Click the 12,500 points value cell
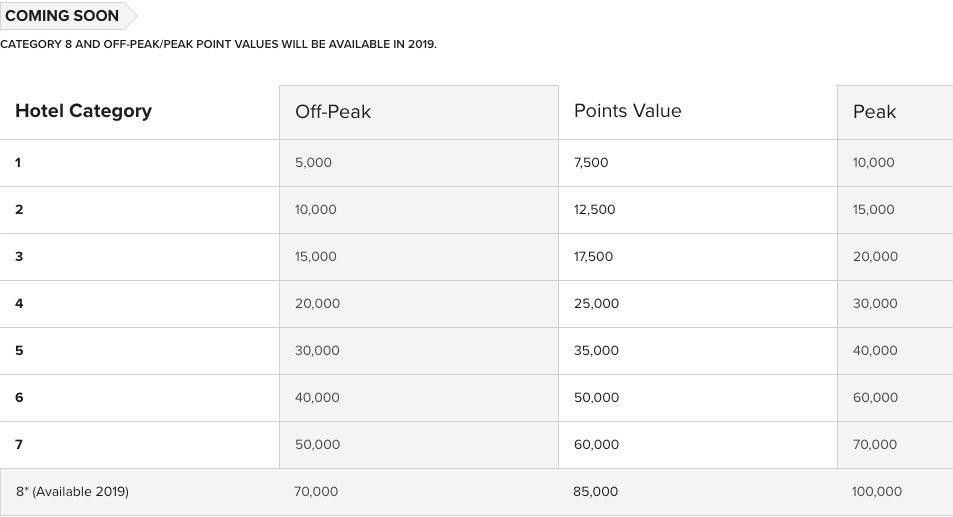Screen dimensions: 953x517 click(594, 210)
